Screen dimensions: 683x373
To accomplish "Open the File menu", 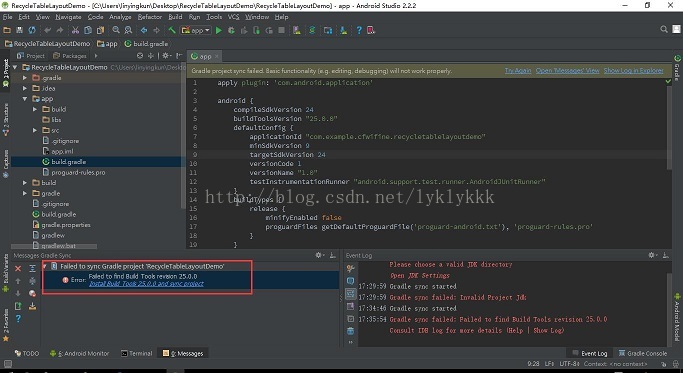I will pos(7,17).
